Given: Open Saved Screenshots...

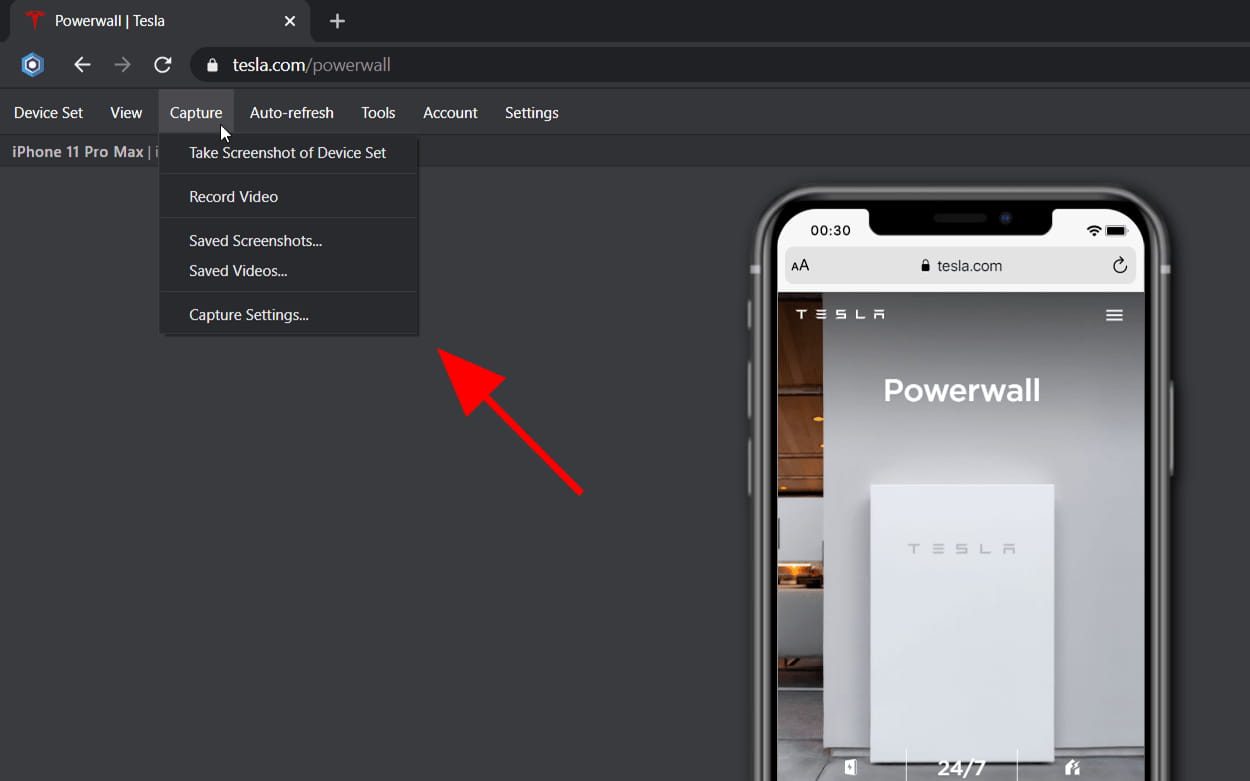Looking at the screenshot, I should click(x=288, y=241).
